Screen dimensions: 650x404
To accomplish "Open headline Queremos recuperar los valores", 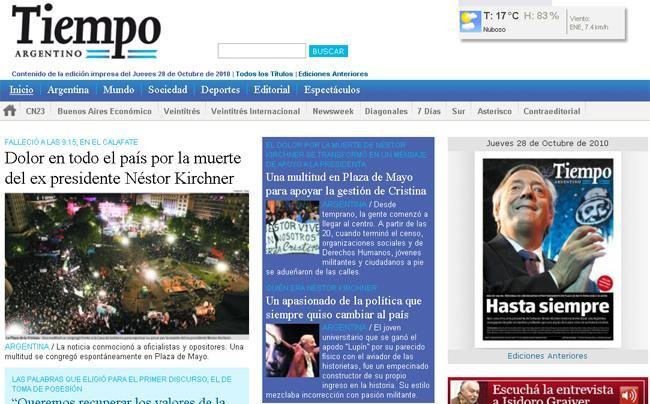I will 121,400.
